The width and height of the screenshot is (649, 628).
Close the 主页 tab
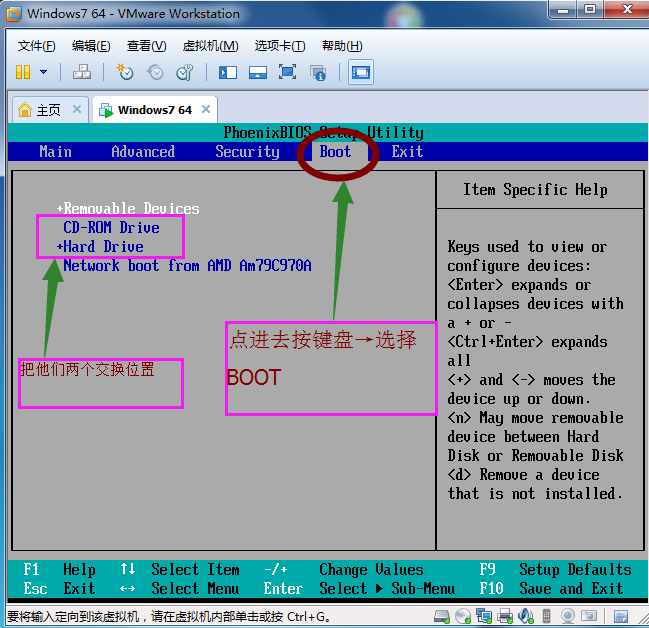[77, 109]
